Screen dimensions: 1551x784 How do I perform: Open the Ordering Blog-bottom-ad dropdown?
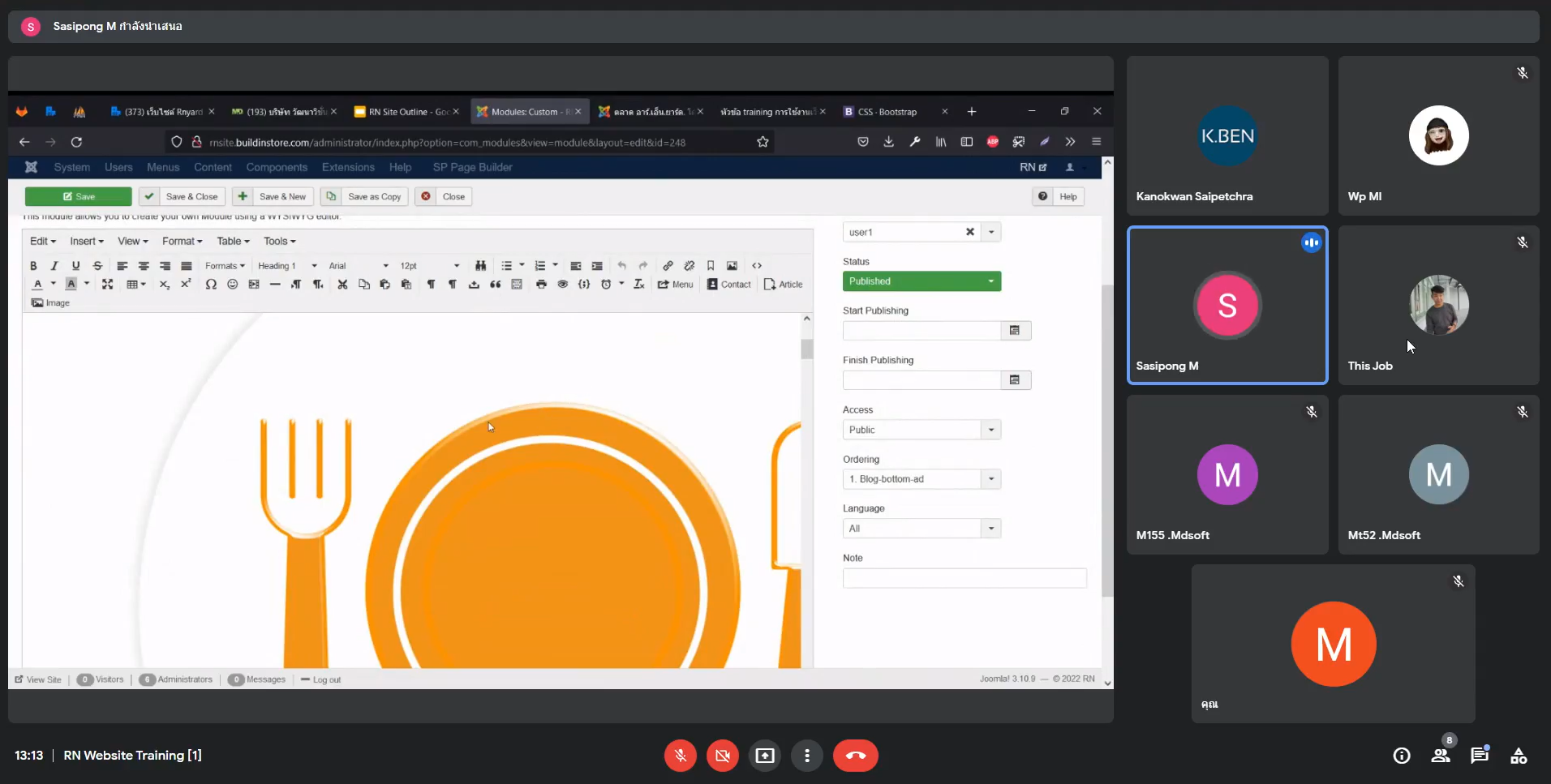(922, 479)
